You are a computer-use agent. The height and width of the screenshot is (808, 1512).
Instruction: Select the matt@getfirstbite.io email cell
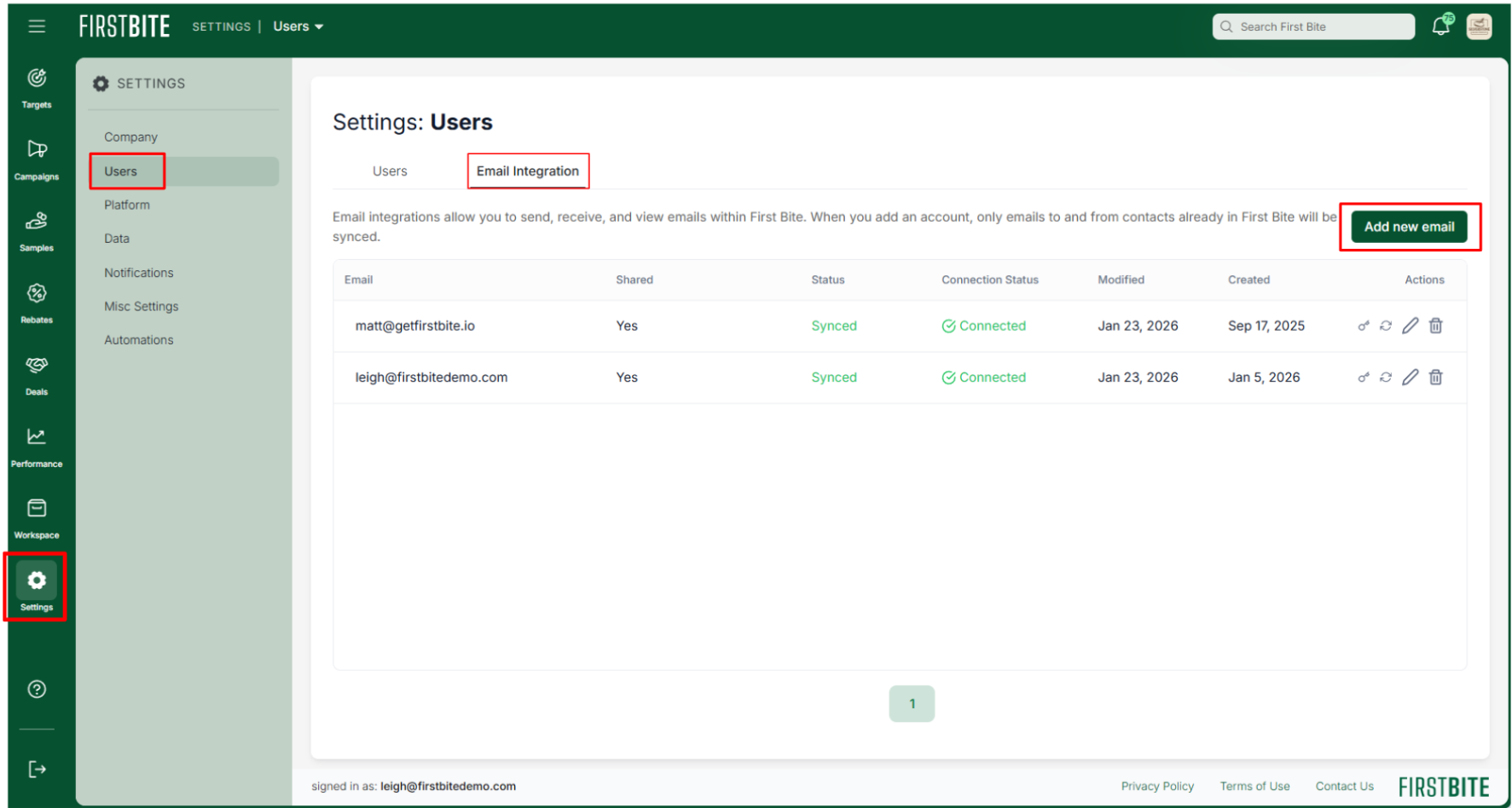(415, 326)
